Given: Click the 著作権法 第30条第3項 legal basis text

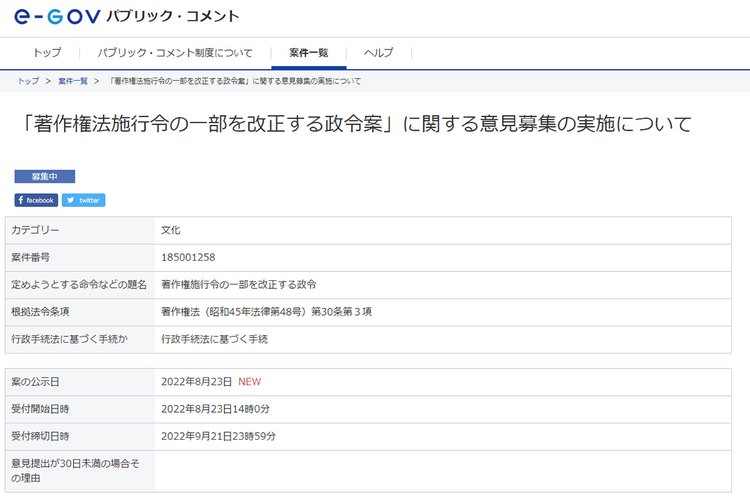Looking at the screenshot, I should 266,312.
